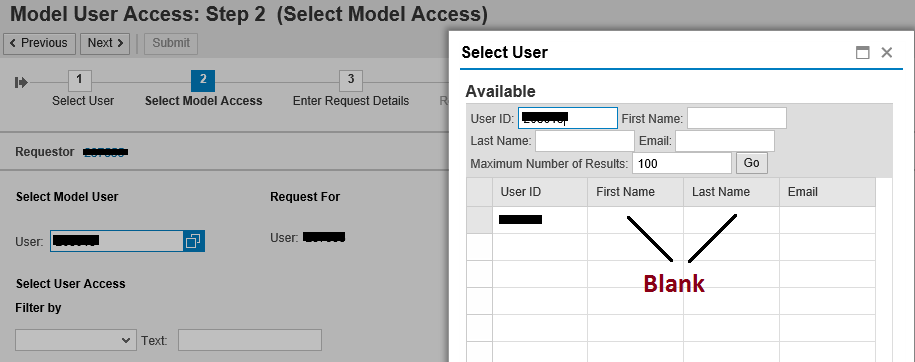Click the Last Name search field
The image size is (915, 362).
[585, 141]
